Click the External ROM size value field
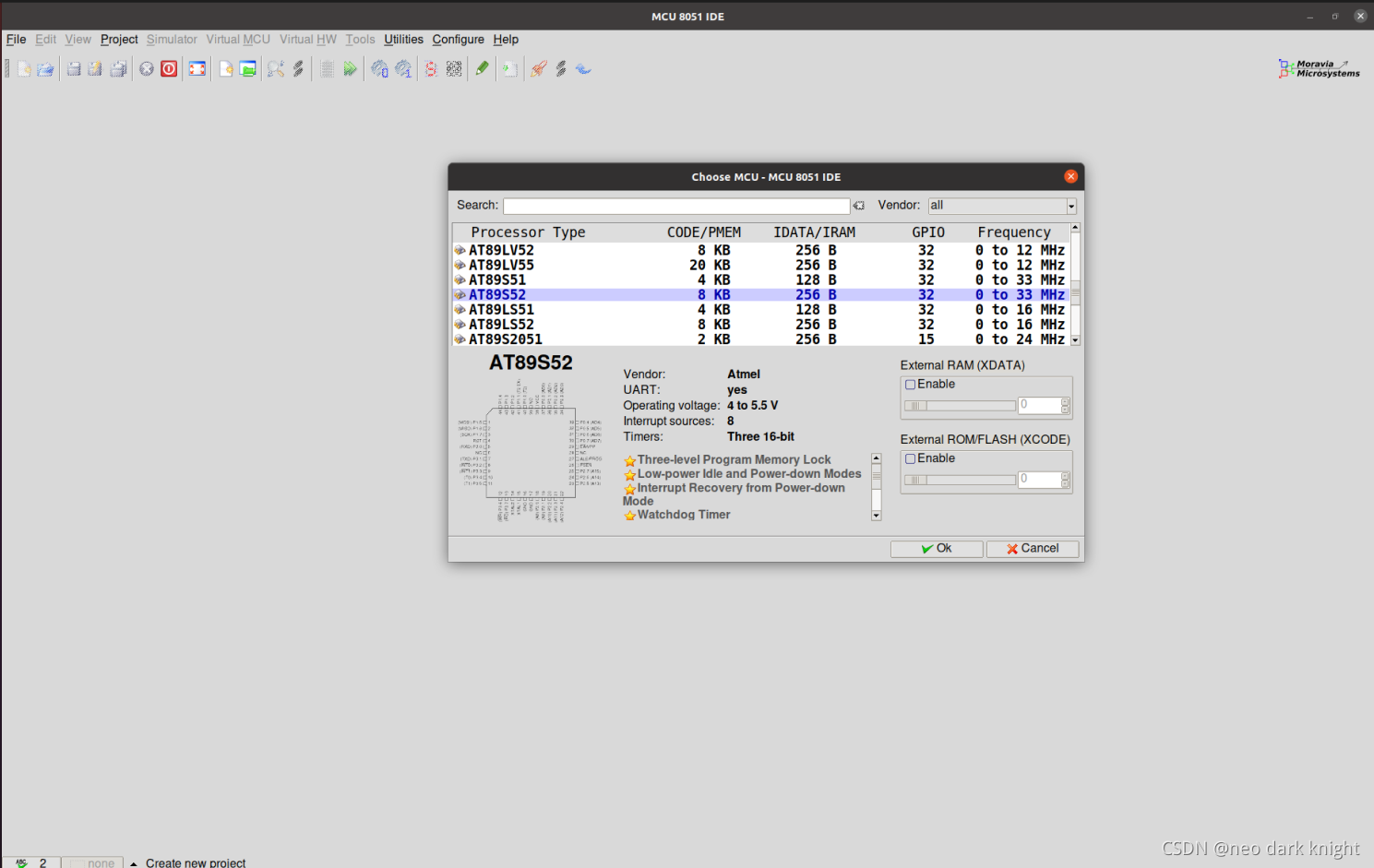The height and width of the screenshot is (868, 1374). pos(1039,480)
